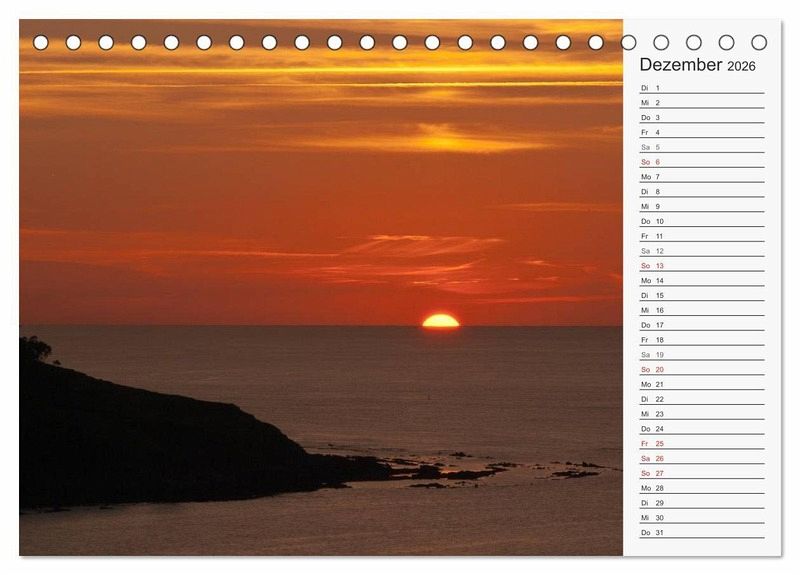This screenshot has height=575, width=800.
Task: Click the year 2026 in the heading
Action: pos(741,67)
